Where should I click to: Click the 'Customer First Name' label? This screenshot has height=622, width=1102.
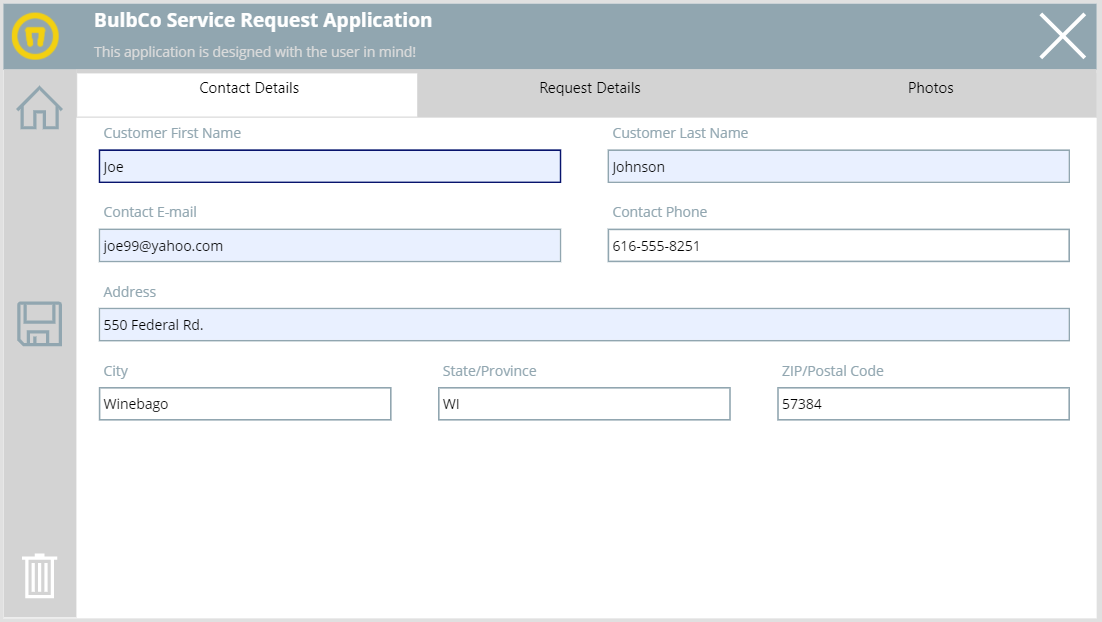click(x=172, y=134)
